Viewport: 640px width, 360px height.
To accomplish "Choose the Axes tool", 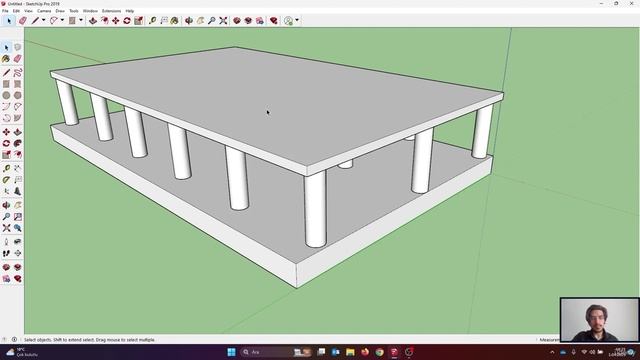I will point(6,191).
